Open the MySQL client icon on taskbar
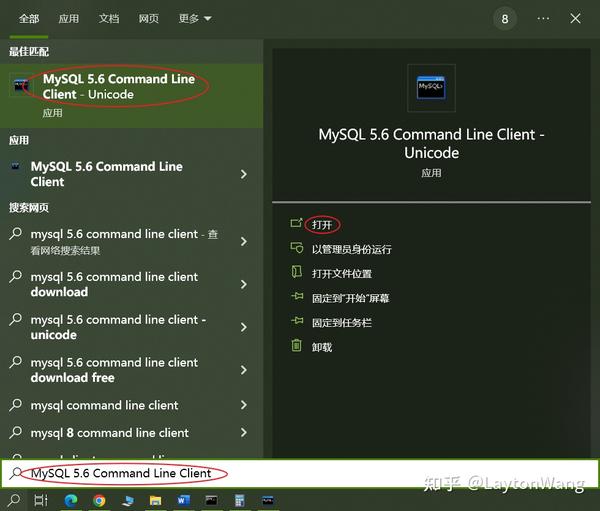The image size is (600, 511). click(x=267, y=500)
